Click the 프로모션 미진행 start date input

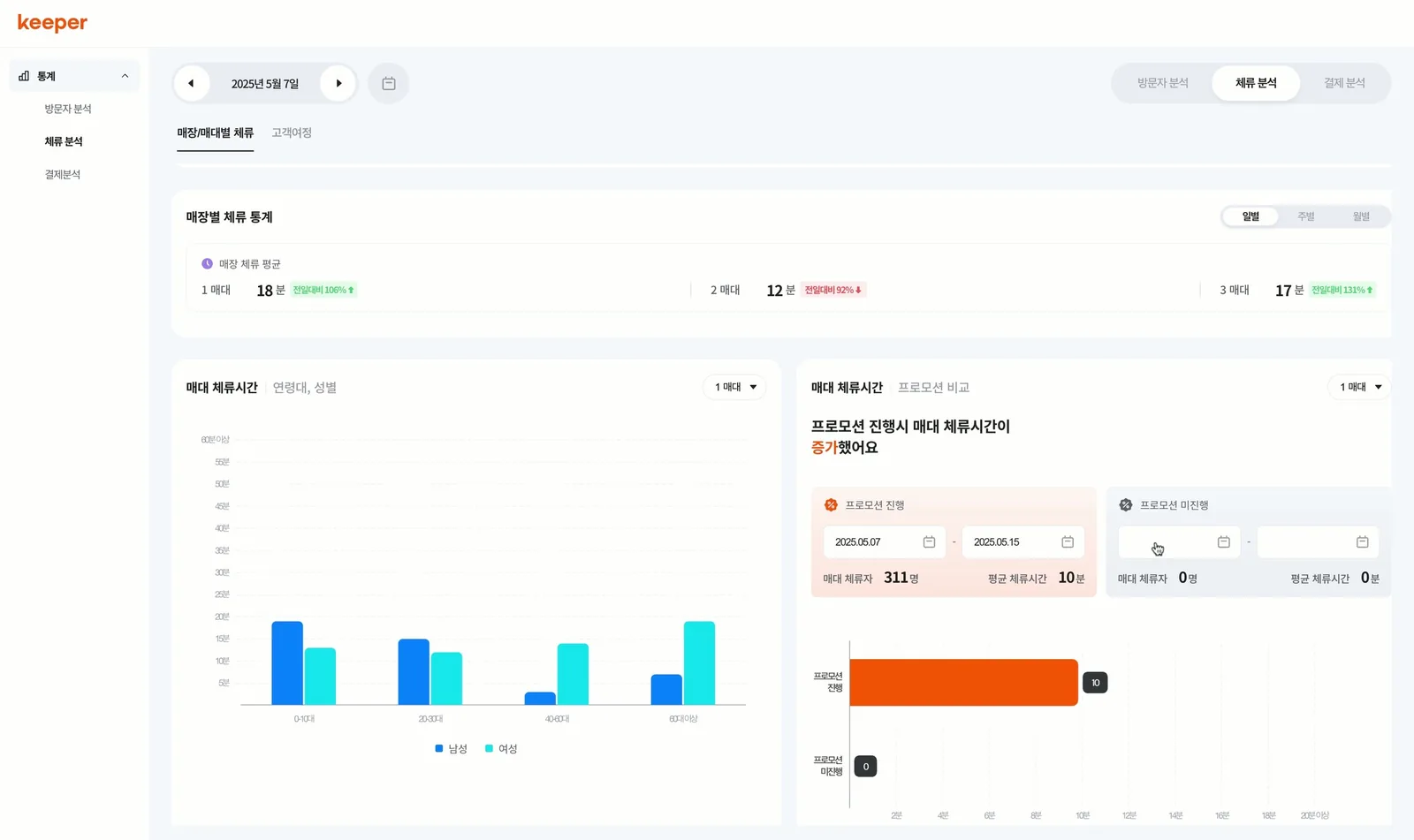point(1179,542)
